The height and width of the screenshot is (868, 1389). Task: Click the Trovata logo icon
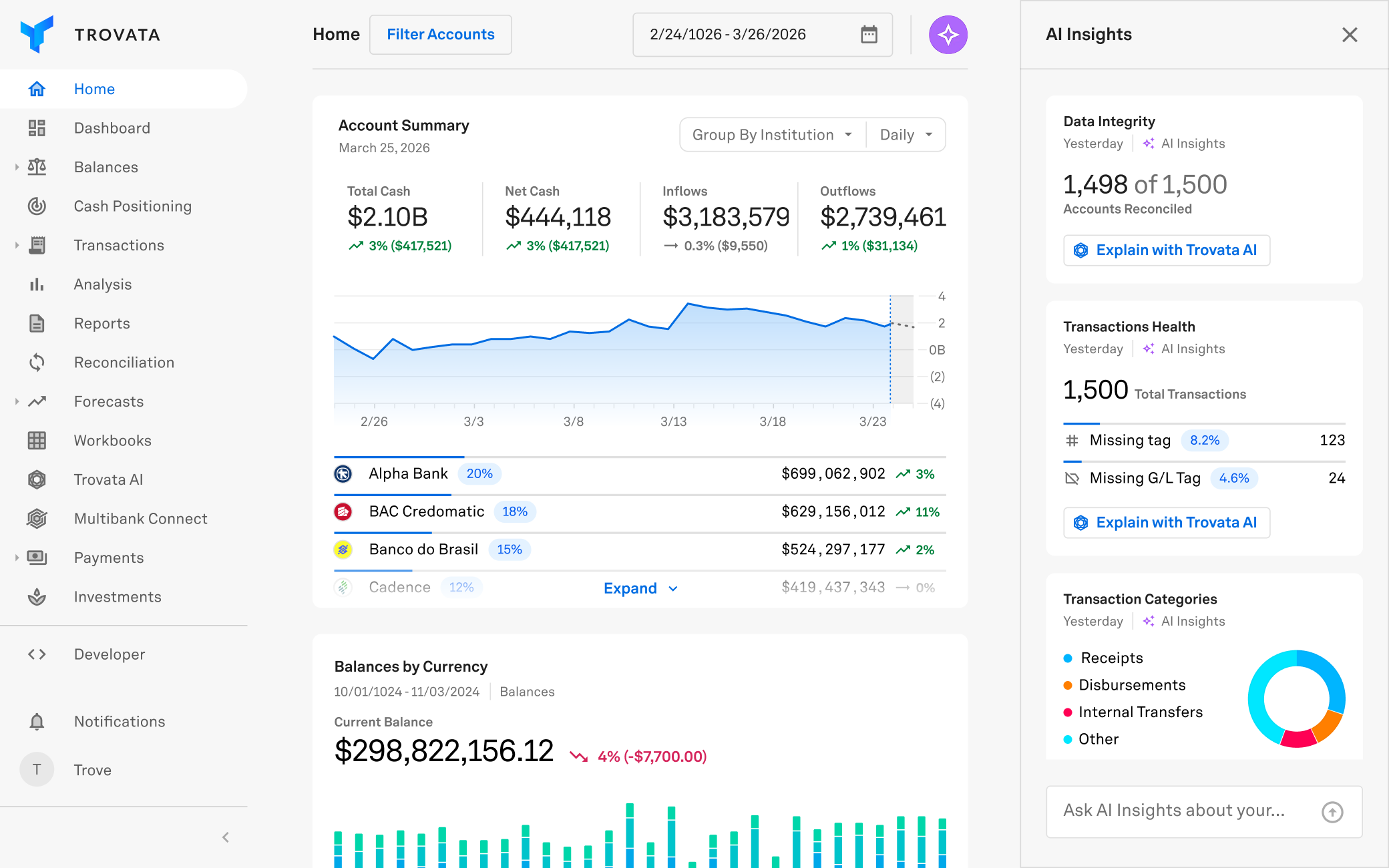point(37,34)
